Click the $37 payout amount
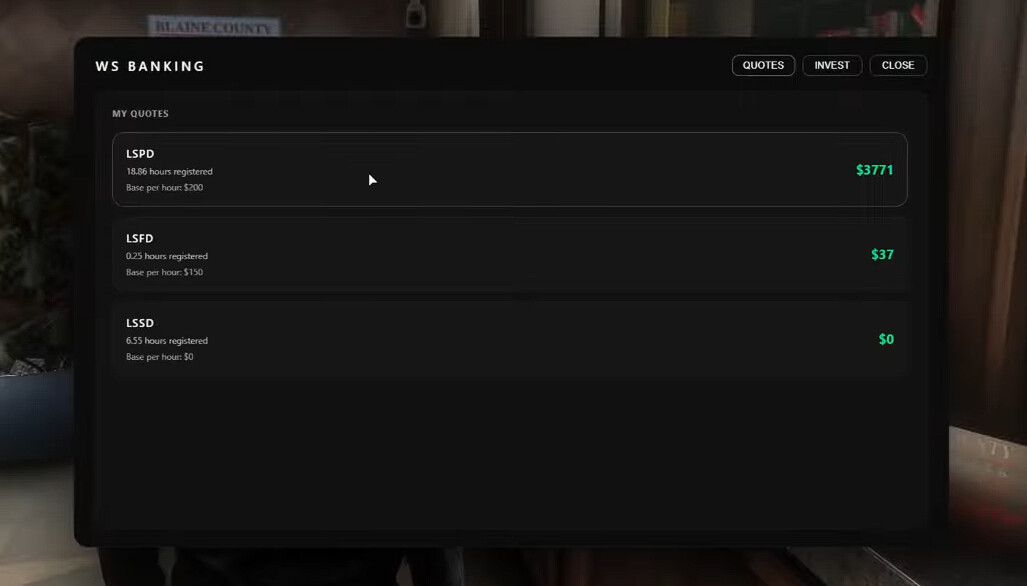The width and height of the screenshot is (1027, 586). pos(882,254)
